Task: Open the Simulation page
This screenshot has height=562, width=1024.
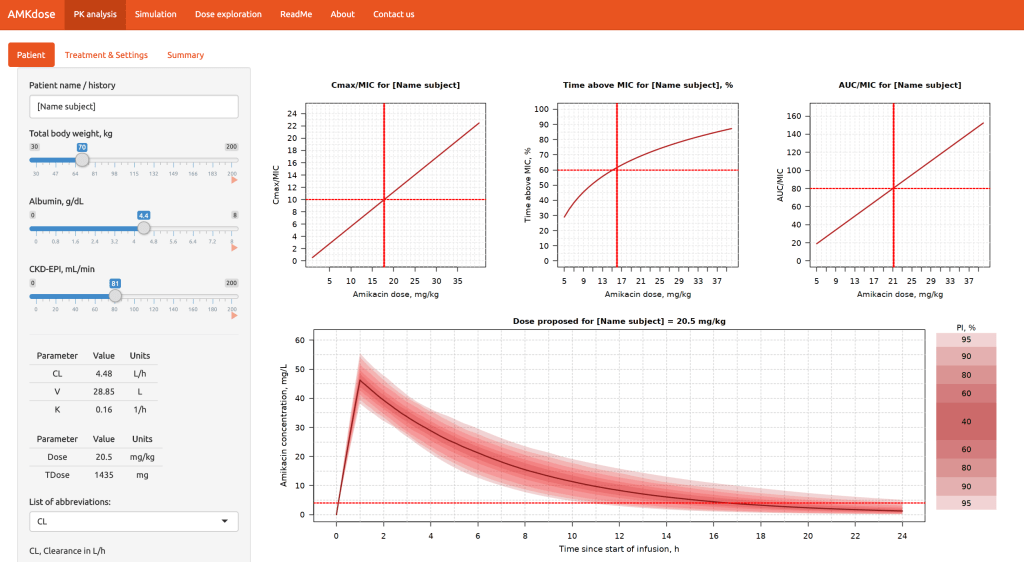Action: [x=155, y=14]
